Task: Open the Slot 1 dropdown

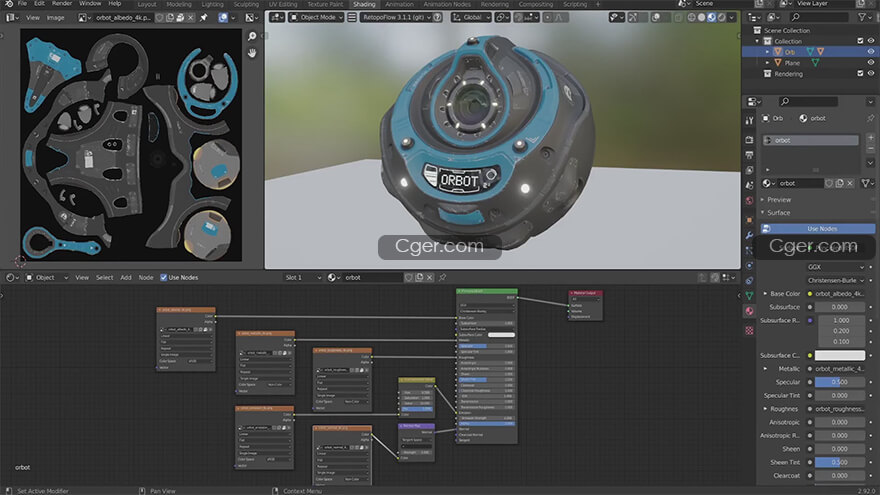Action: (303, 277)
